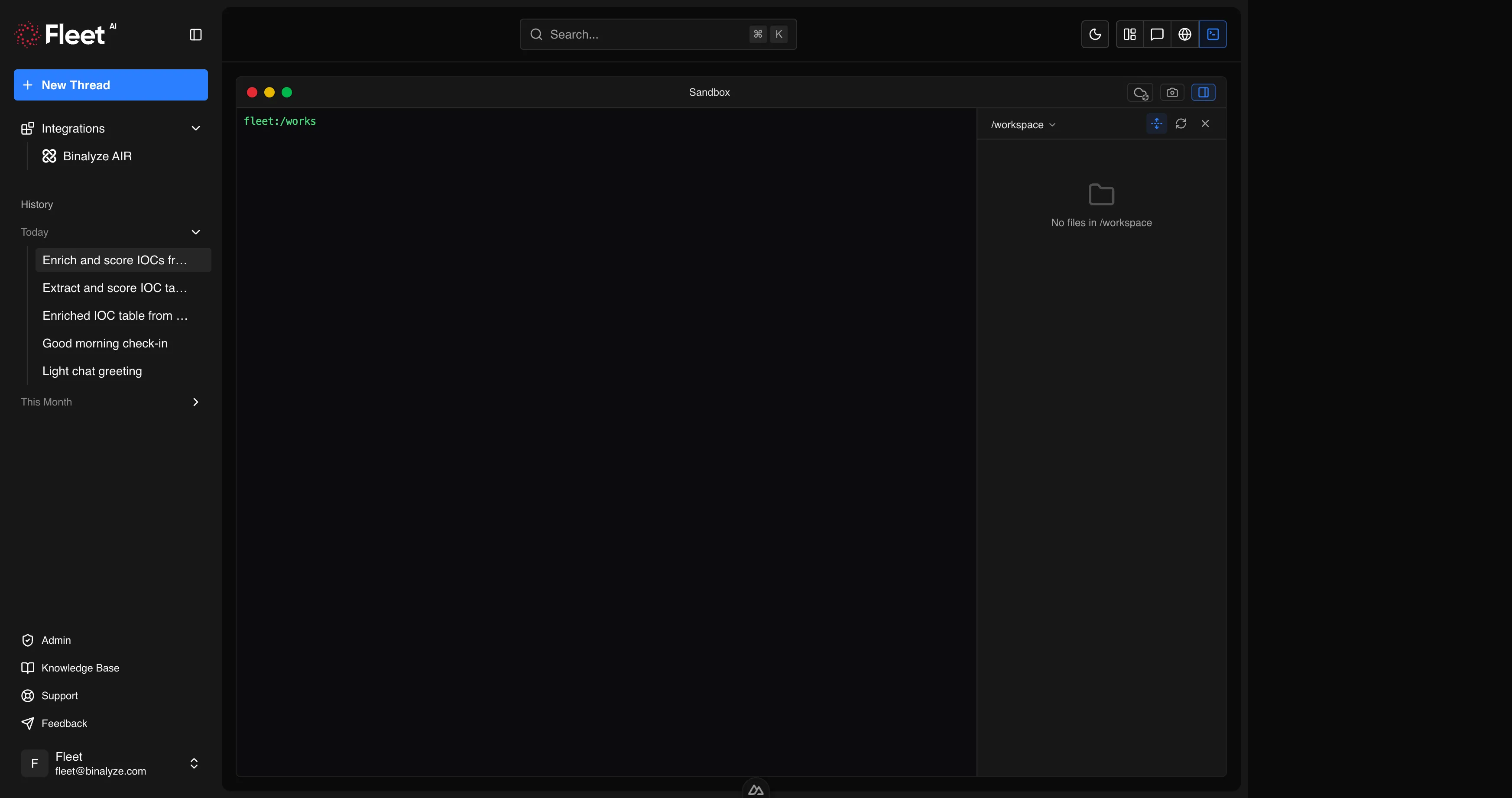The height and width of the screenshot is (798, 1512).
Task: Collapse the Today history group
Action: (x=195, y=232)
